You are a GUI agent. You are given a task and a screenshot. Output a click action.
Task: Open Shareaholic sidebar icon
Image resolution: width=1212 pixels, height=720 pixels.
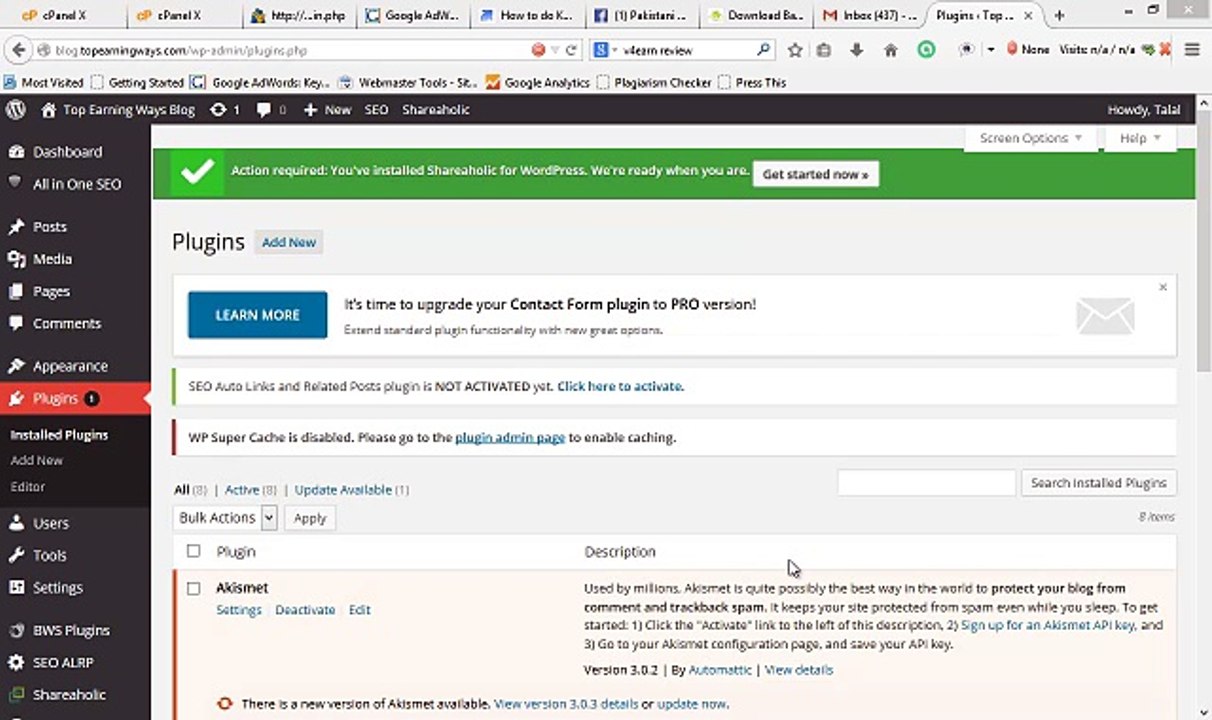(x=16, y=694)
